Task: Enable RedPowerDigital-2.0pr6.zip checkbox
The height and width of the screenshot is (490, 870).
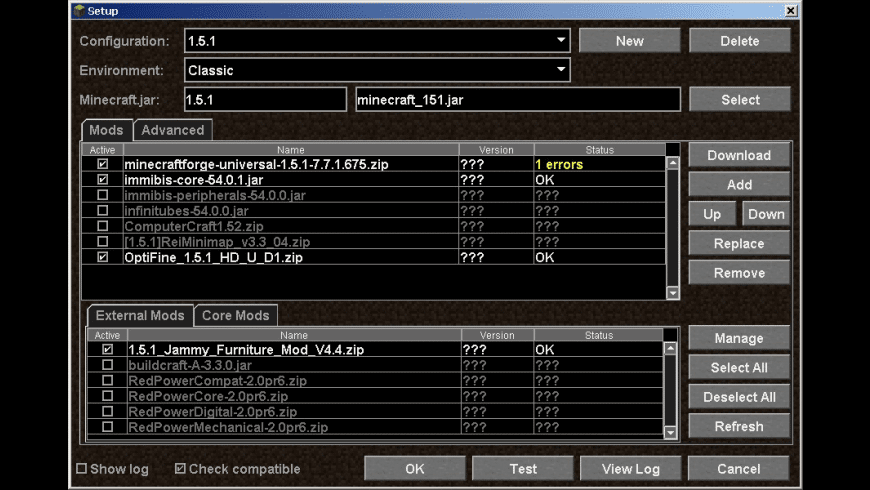Action: (x=107, y=412)
